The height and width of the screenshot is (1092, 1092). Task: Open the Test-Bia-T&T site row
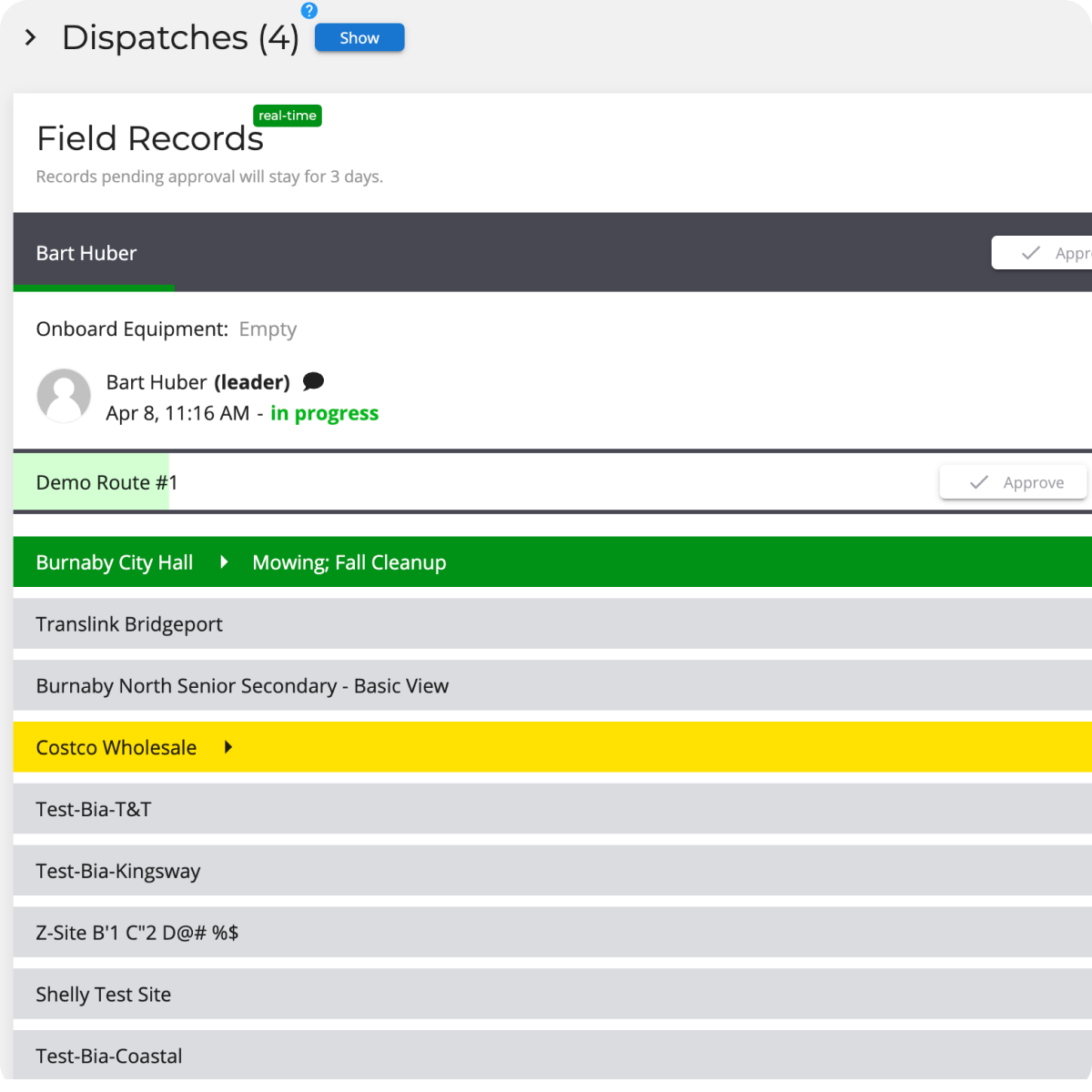click(x=94, y=809)
